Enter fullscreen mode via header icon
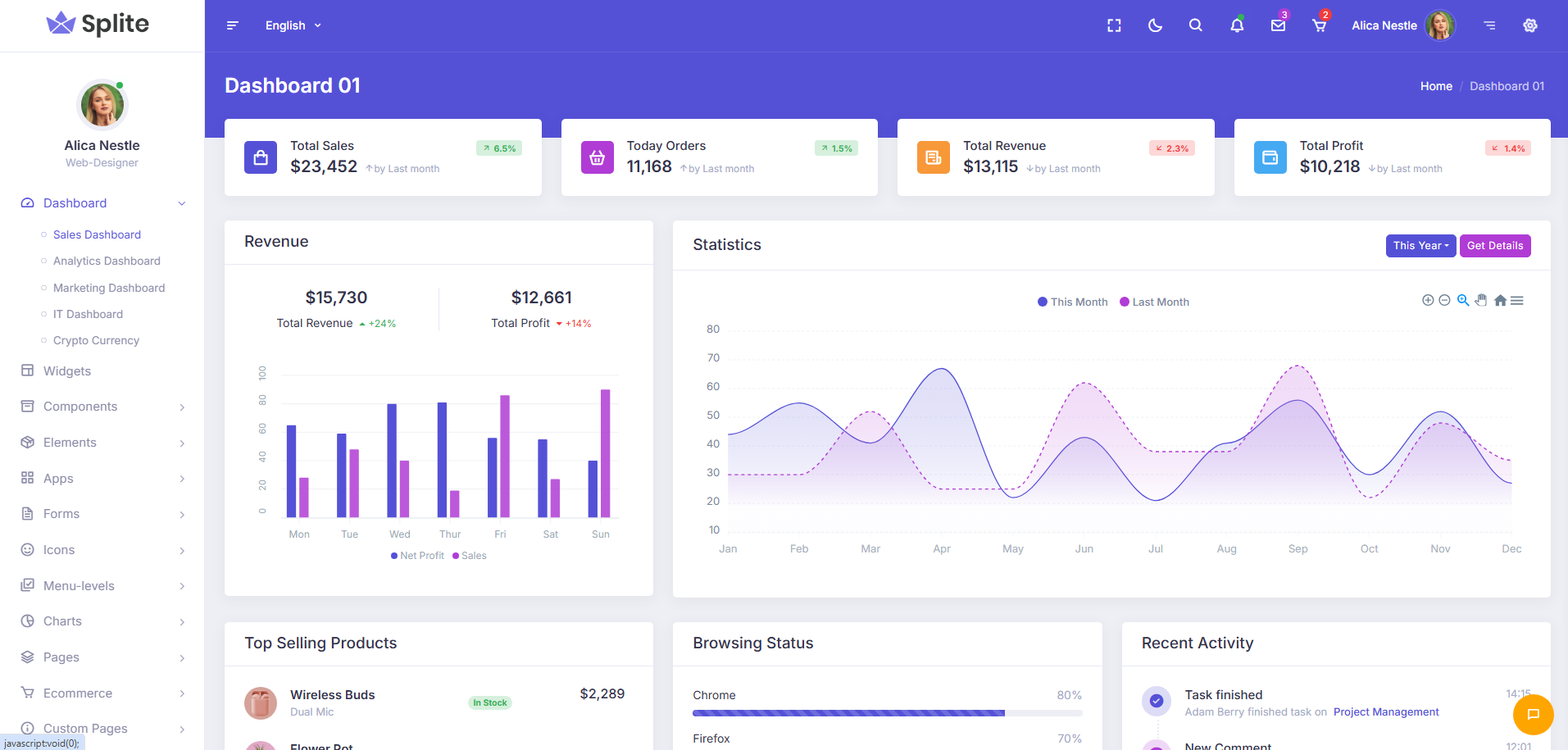 tap(1114, 25)
